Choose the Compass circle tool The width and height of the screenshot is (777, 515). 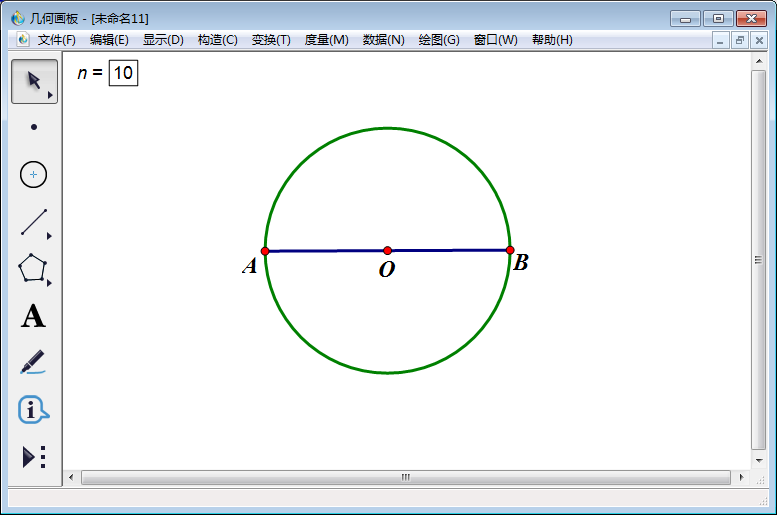[x=34, y=175]
